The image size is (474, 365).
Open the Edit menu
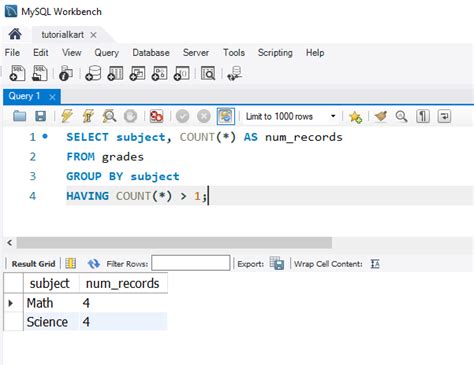(41, 53)
